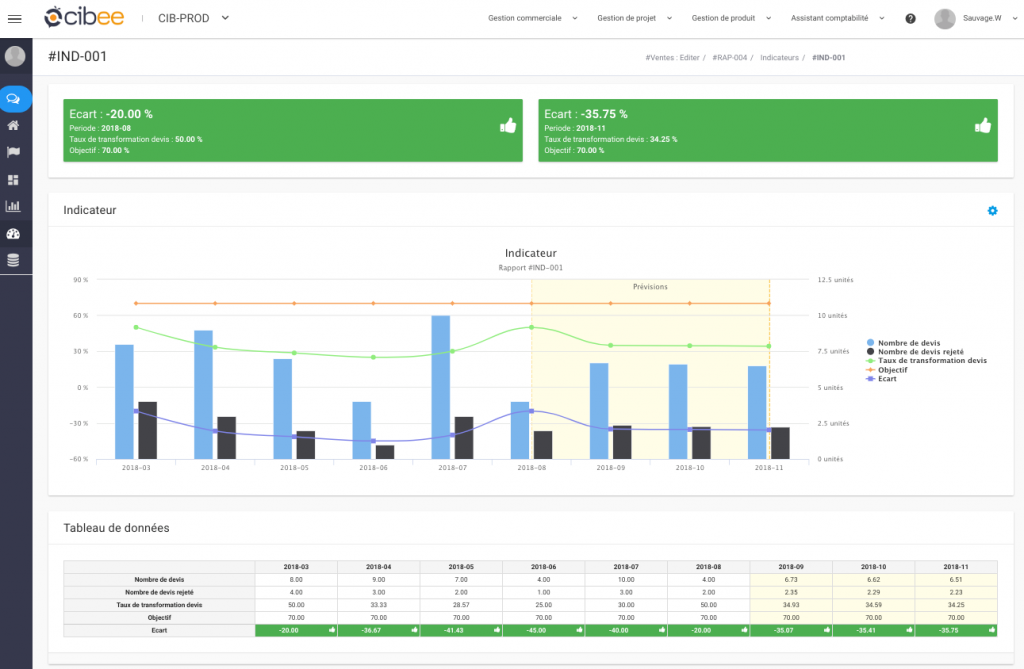1024x669 pixels.
Task: Open the Indicateur panel gear settings
Action: point(993,210)
